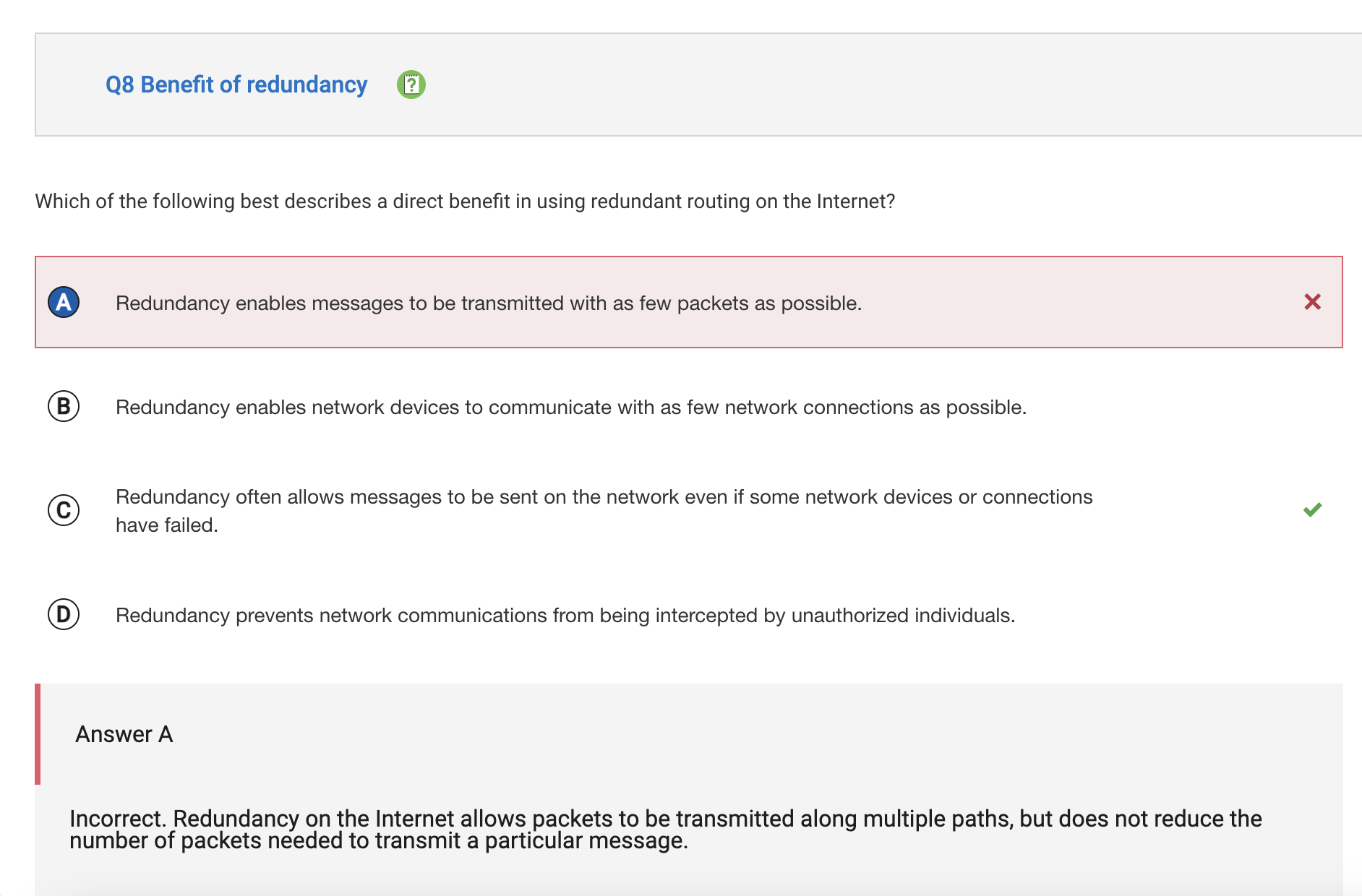Click the red accent bar beside Answer A

(38, 734)
